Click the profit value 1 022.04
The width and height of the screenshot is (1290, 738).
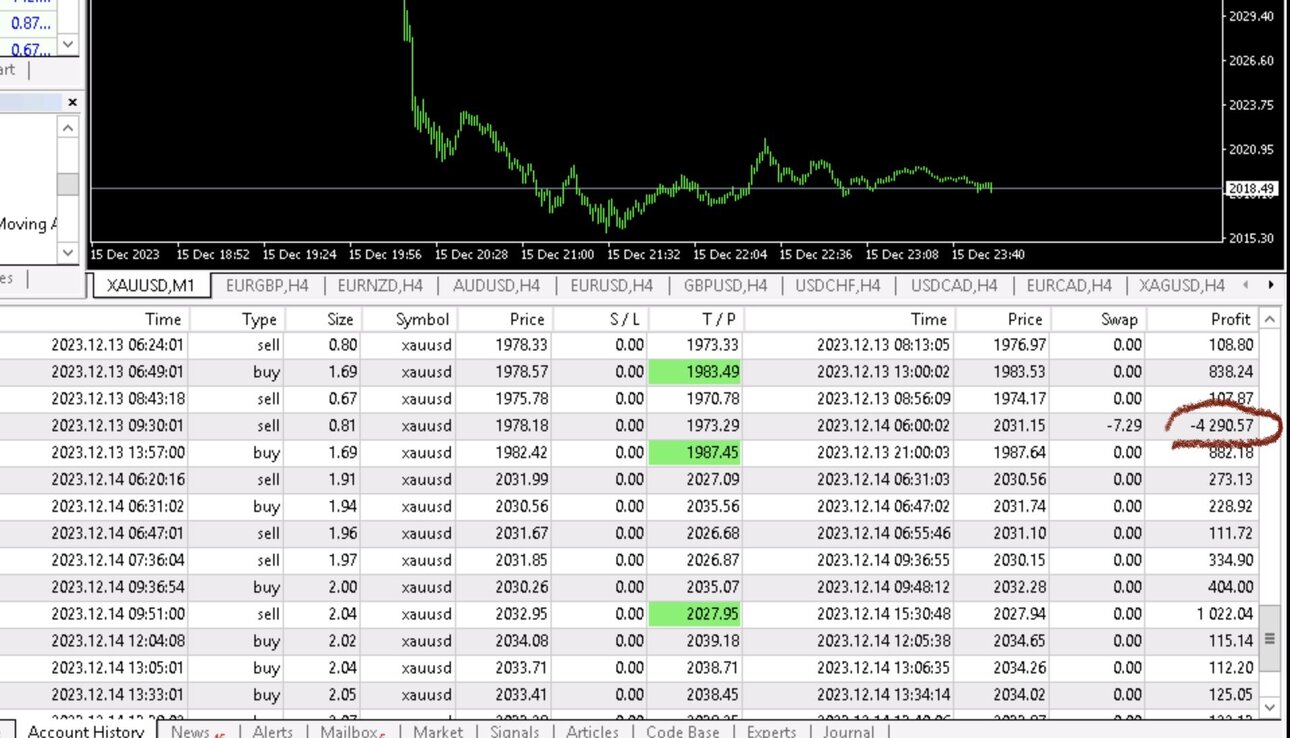coord(1225,614)
